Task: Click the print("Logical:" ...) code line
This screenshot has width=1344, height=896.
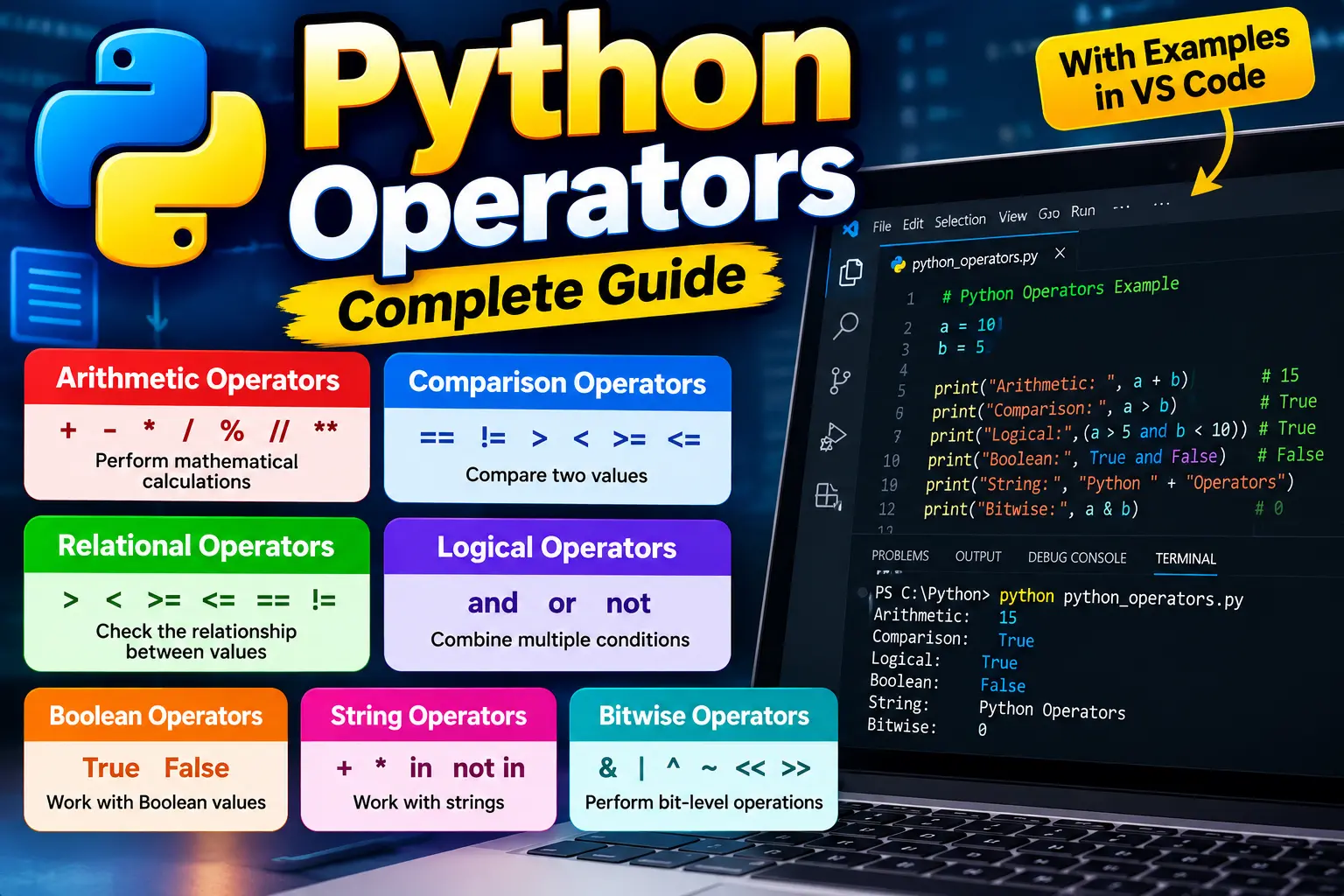Action: pos(1088,432)
